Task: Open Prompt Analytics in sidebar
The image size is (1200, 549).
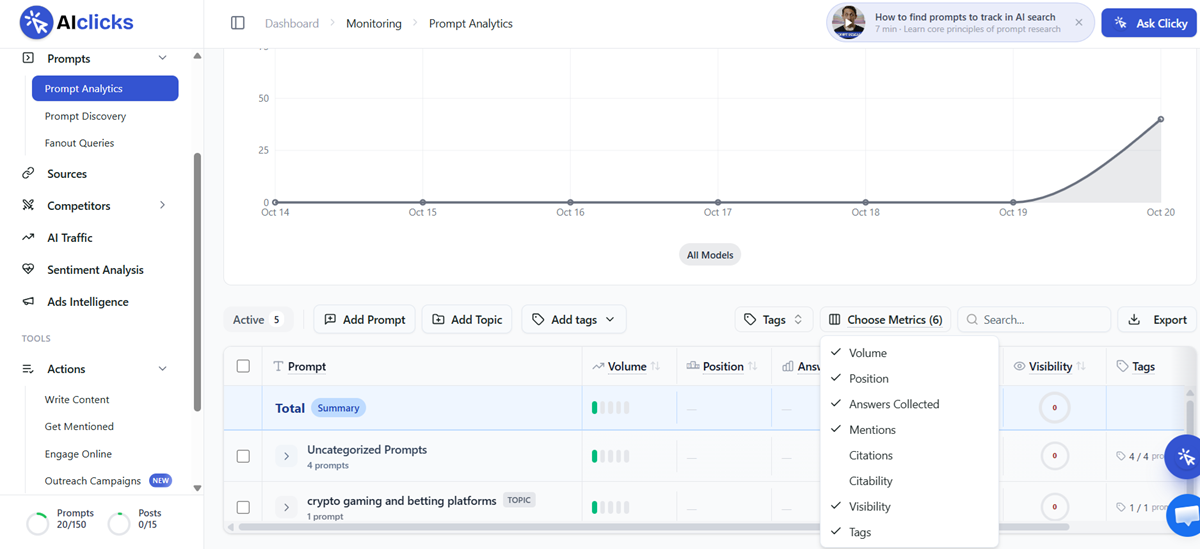Action: pyautogui.click(x=105, y=89)
